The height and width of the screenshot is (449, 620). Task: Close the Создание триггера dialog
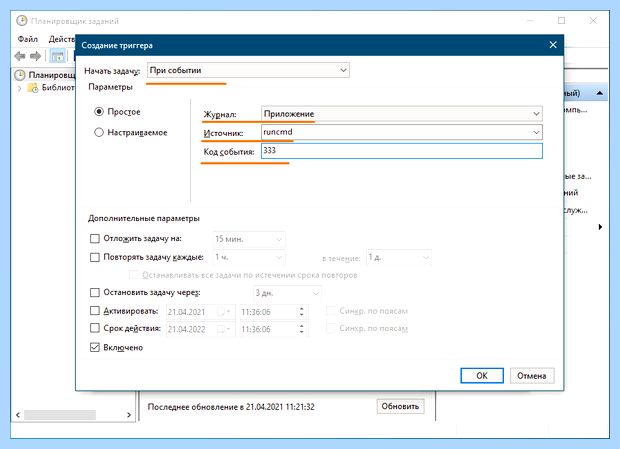[x=553, y=45]
